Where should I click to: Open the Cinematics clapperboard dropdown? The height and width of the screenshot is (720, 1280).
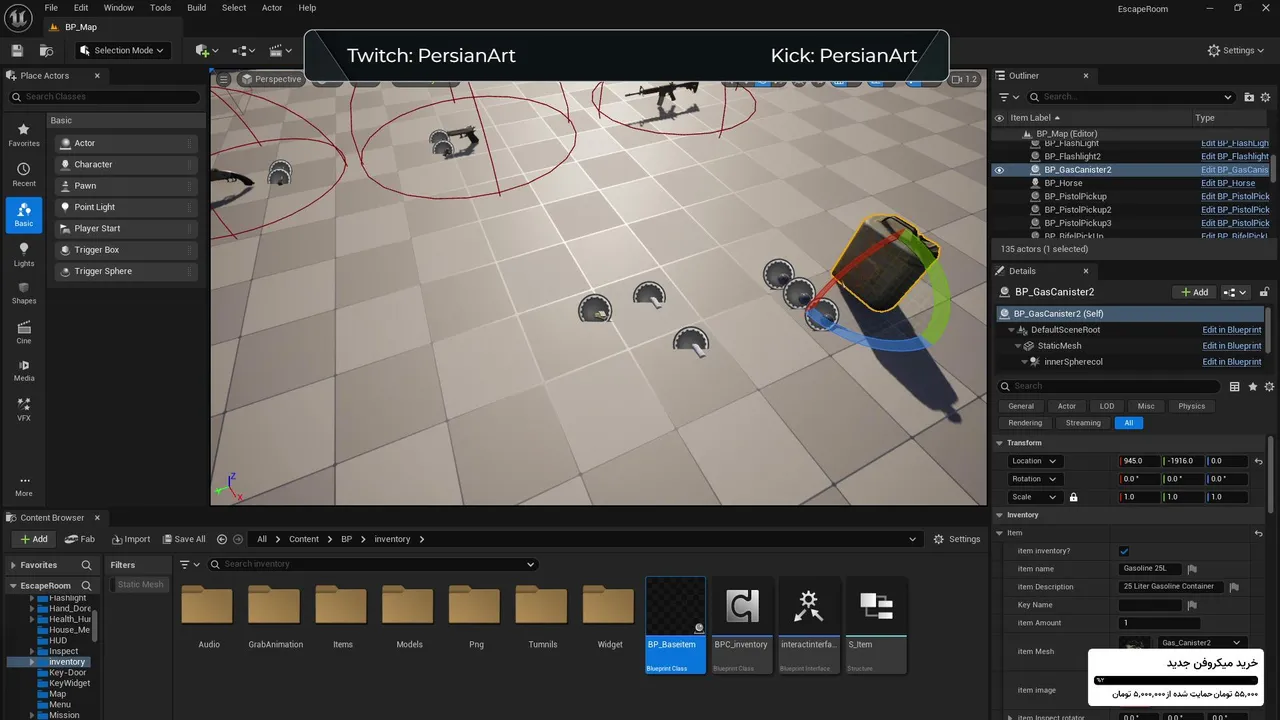tap(281, 50)
